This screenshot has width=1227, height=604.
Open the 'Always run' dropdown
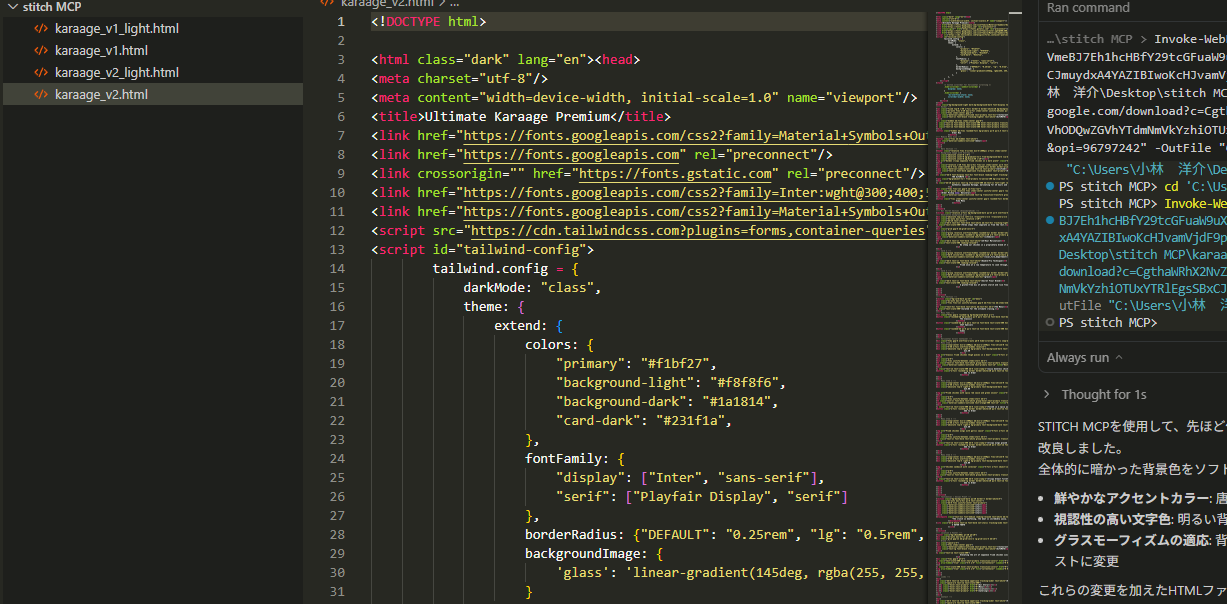tap(1084, 358)
